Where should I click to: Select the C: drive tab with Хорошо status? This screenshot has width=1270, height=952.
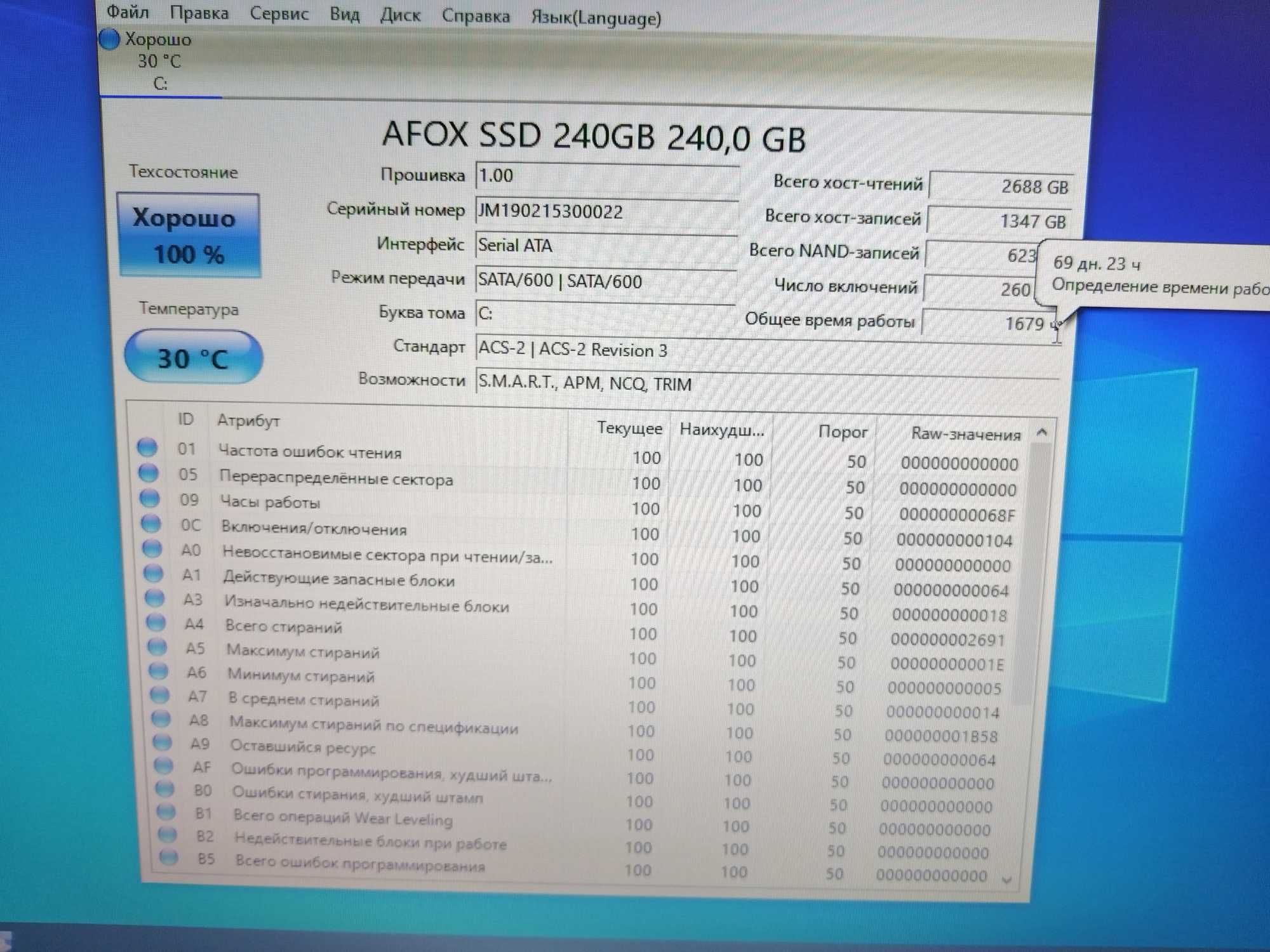pos(160,62)
